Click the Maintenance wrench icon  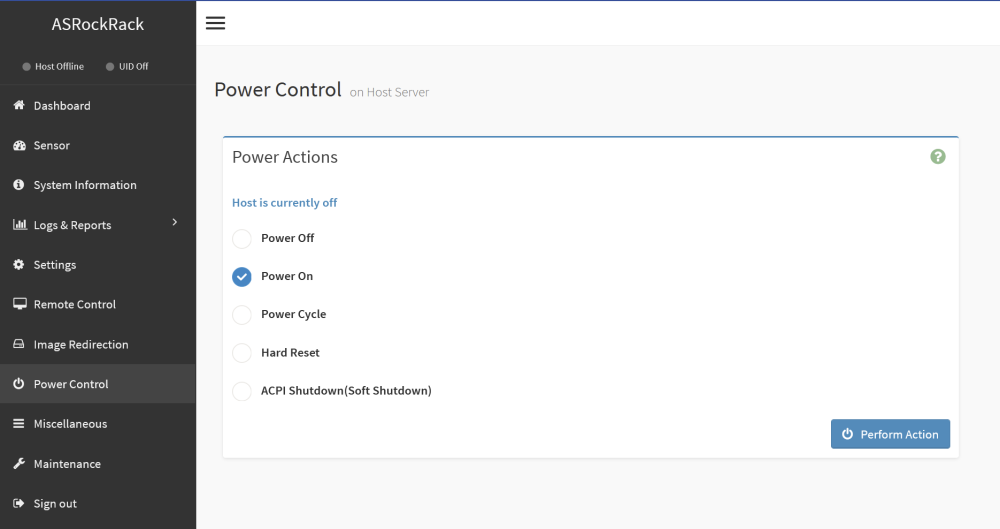click(19, 463)
